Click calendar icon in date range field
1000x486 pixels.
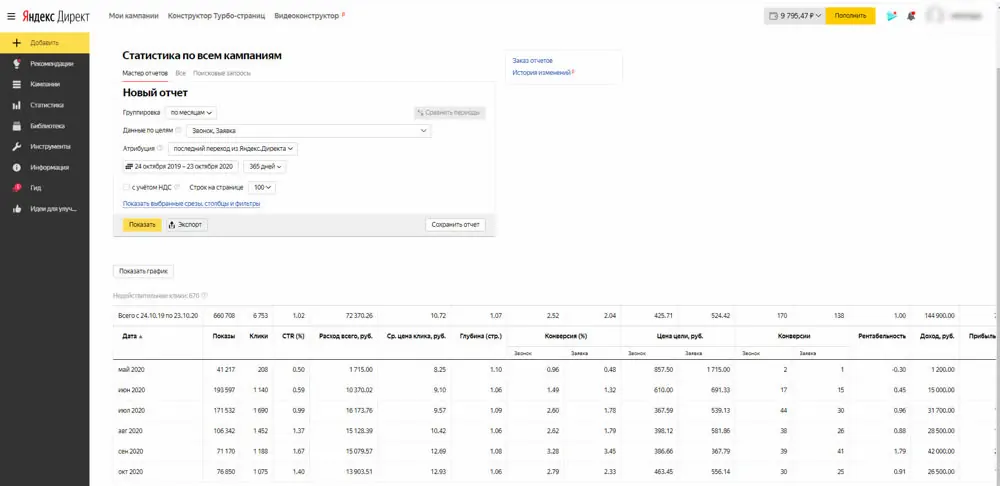point(129,166)
